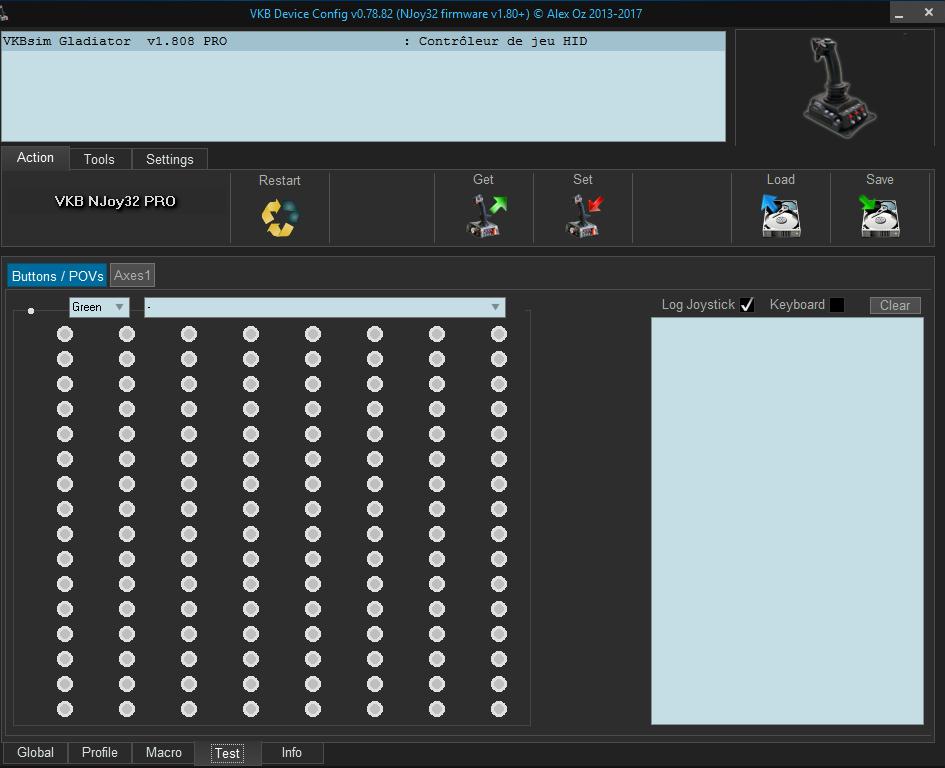Click the Save hard drive icon

(x=879, y=215)
